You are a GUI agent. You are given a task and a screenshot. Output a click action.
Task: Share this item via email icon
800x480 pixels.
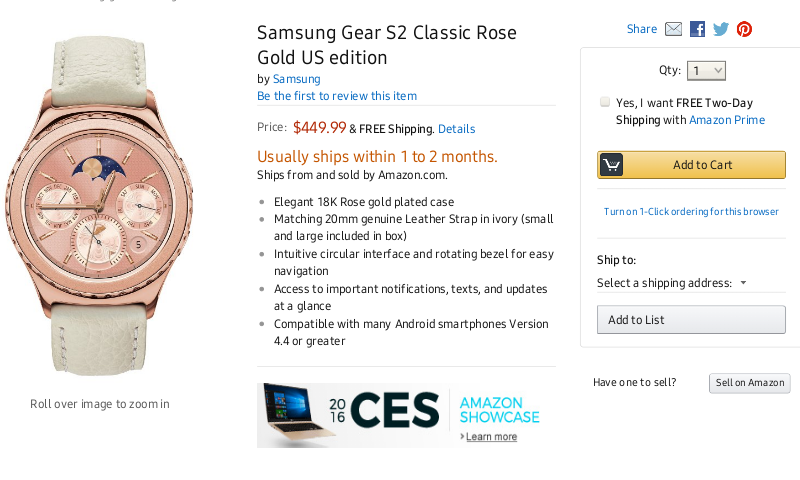point(673,29)
